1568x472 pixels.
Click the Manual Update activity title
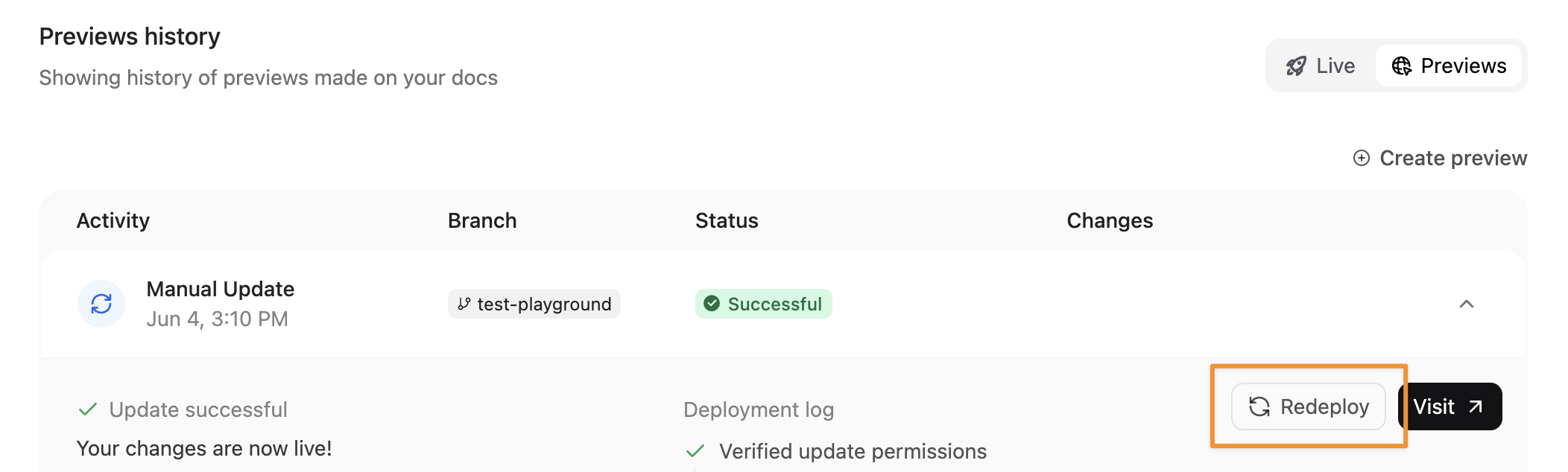(221, 289)
